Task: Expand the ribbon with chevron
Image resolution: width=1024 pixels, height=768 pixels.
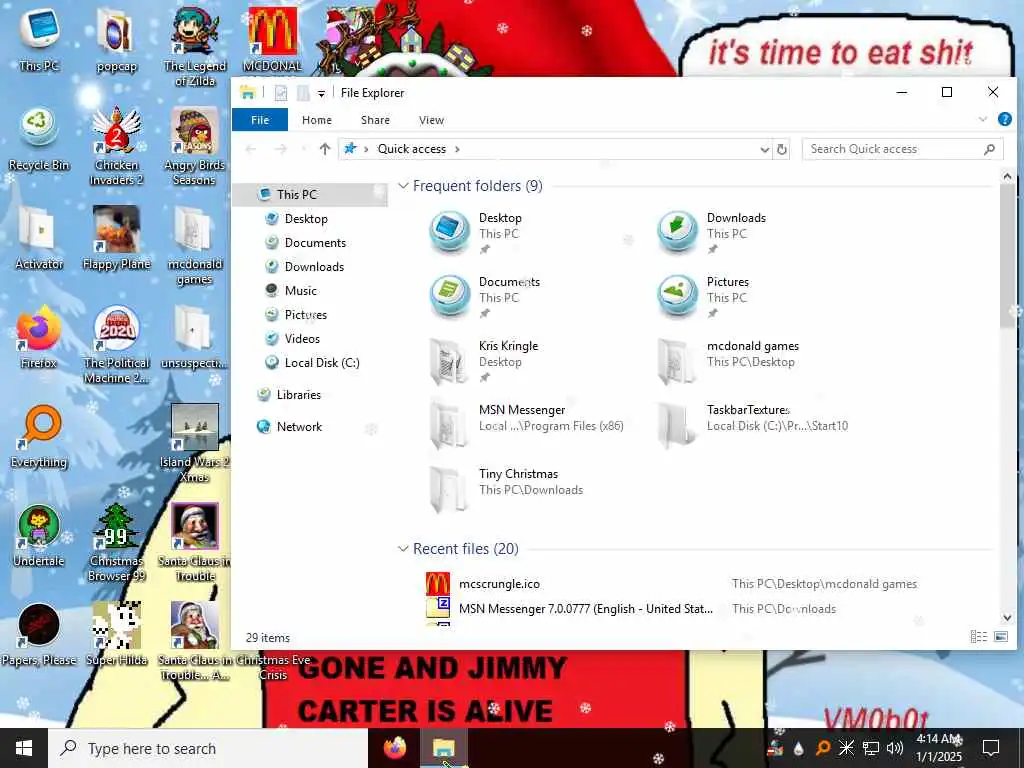Action: 983,120
